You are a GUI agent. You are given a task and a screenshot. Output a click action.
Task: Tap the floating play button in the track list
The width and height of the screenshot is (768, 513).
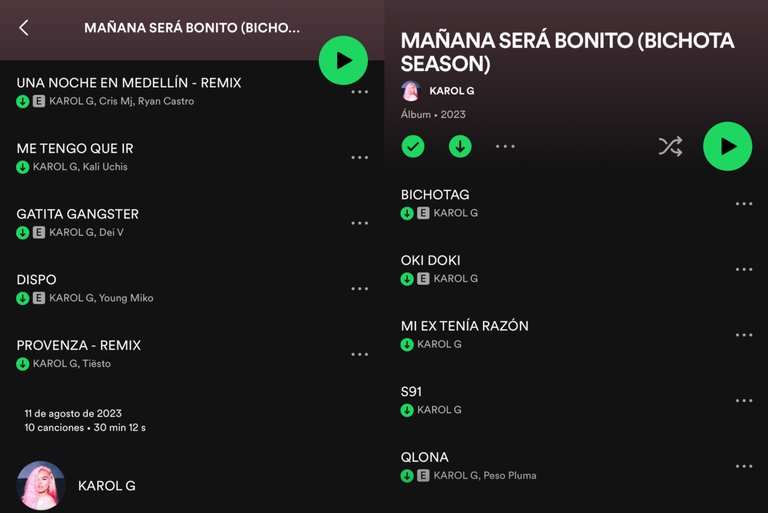(x=343, y=60)
